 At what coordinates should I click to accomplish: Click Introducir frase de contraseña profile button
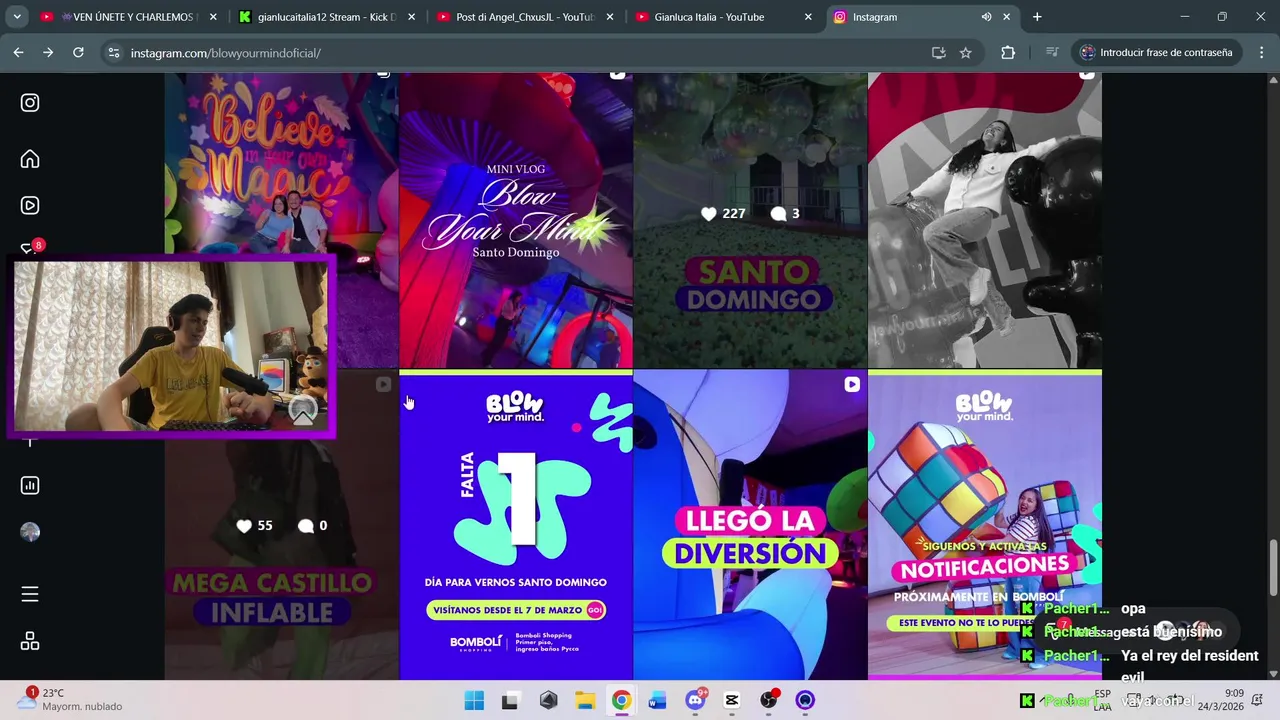click(1157, 53)
